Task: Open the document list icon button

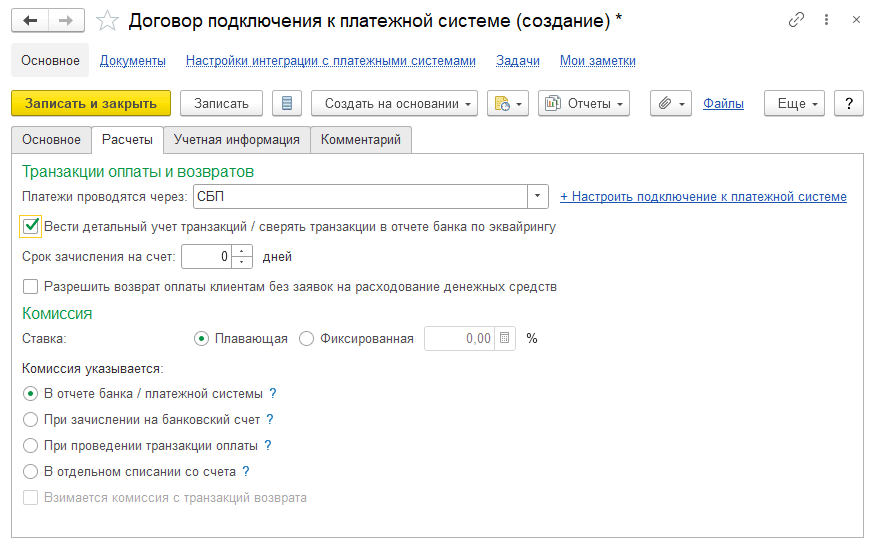Action: point(287,103)
